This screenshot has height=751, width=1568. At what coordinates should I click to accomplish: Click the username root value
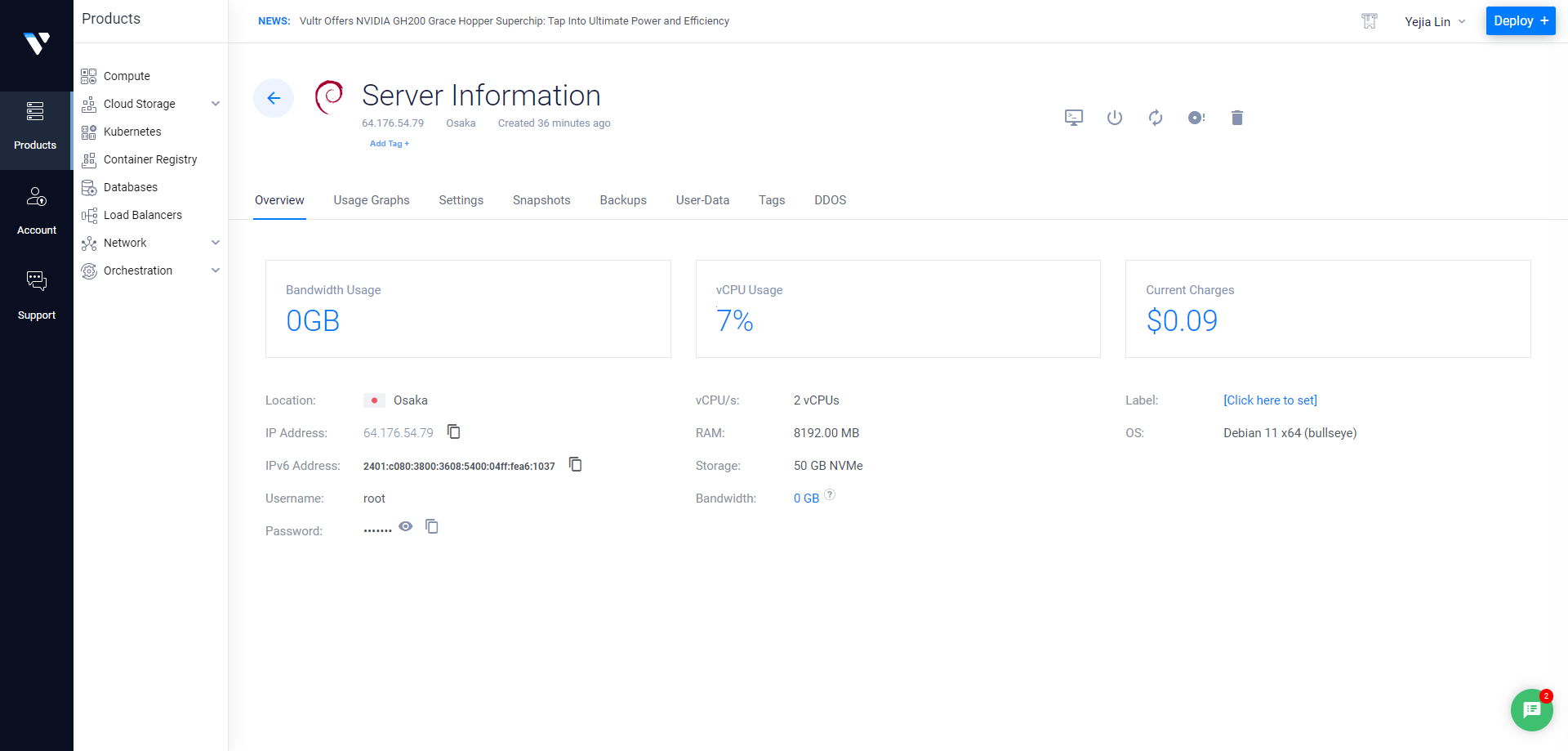(374, 498)
